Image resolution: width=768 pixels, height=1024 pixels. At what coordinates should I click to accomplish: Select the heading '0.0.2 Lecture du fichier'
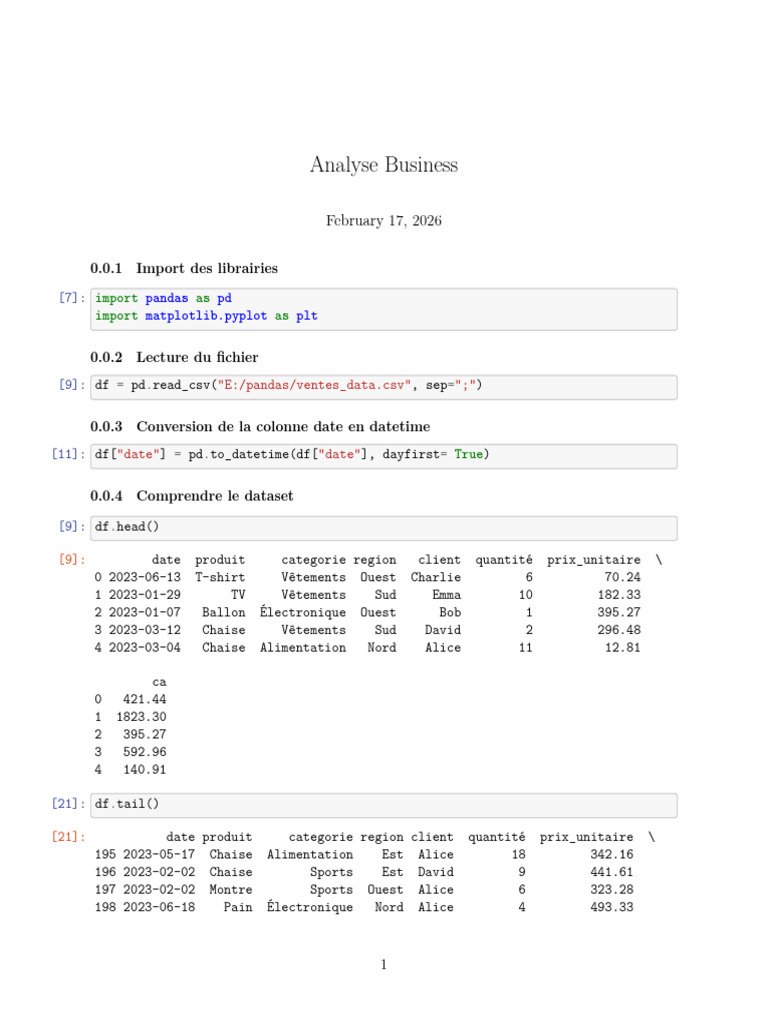174,357
